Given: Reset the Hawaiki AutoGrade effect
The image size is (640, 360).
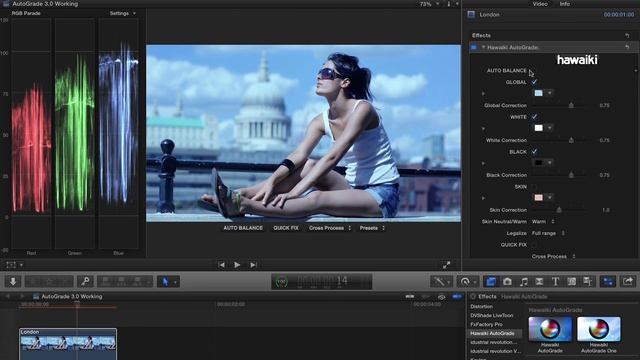Looking at the screenshot, I should (627, 47).
